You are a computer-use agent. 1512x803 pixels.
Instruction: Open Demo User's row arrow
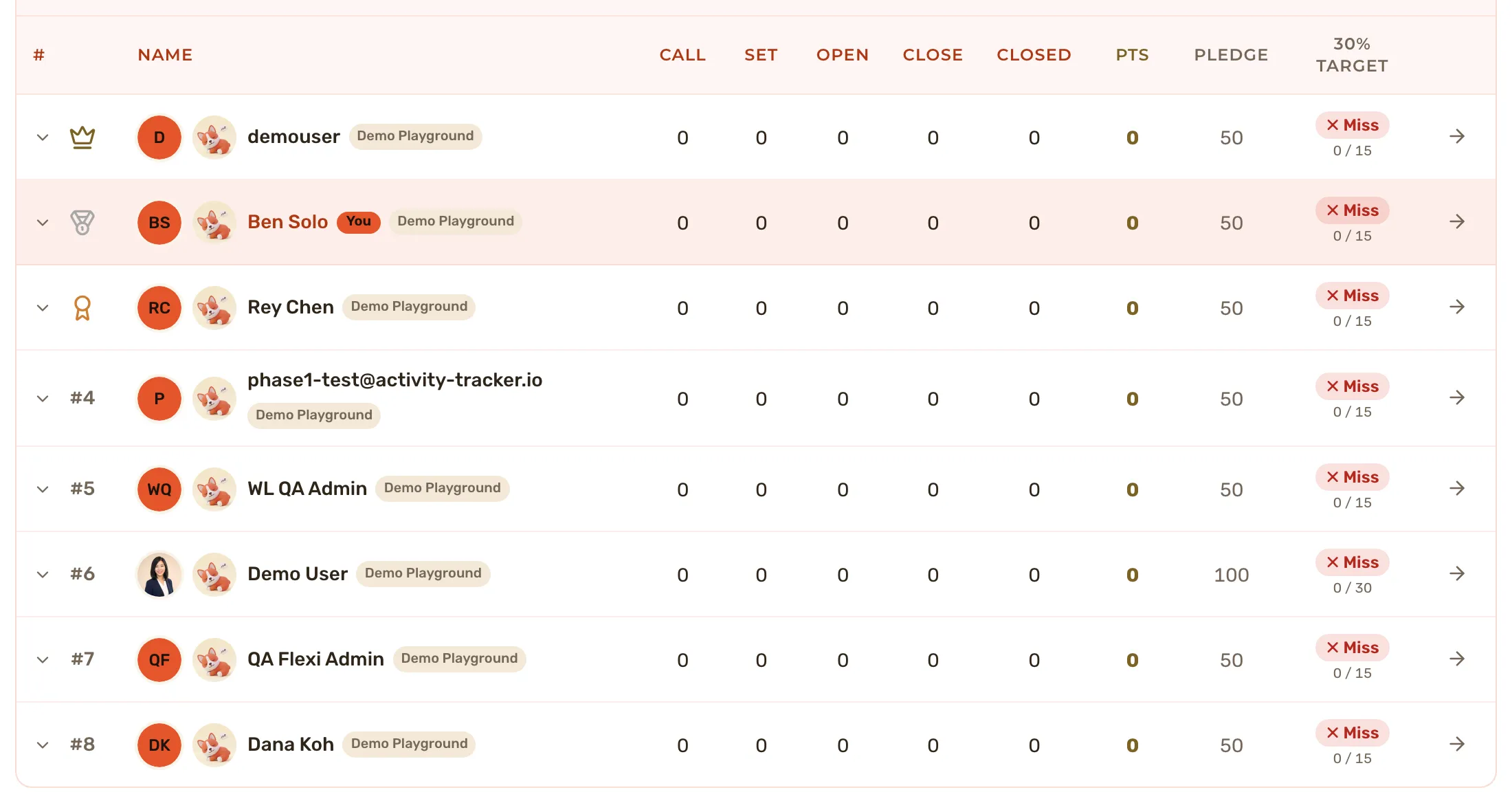point(1457,573)
